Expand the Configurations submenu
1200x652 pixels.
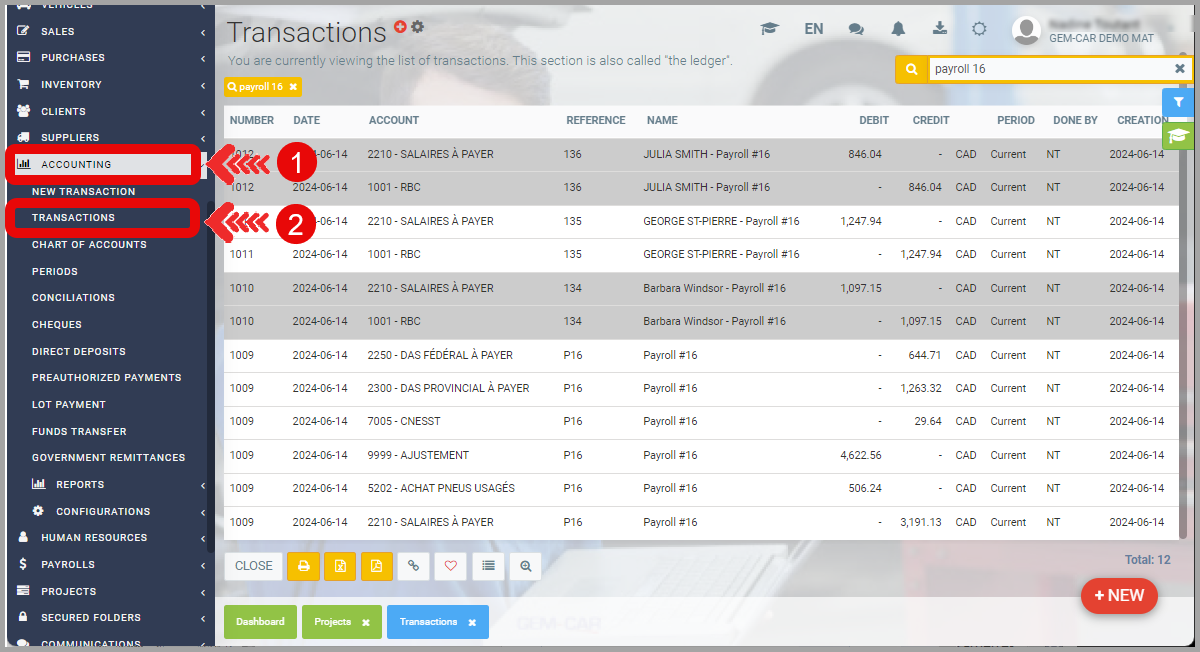(x=103, y=512)
